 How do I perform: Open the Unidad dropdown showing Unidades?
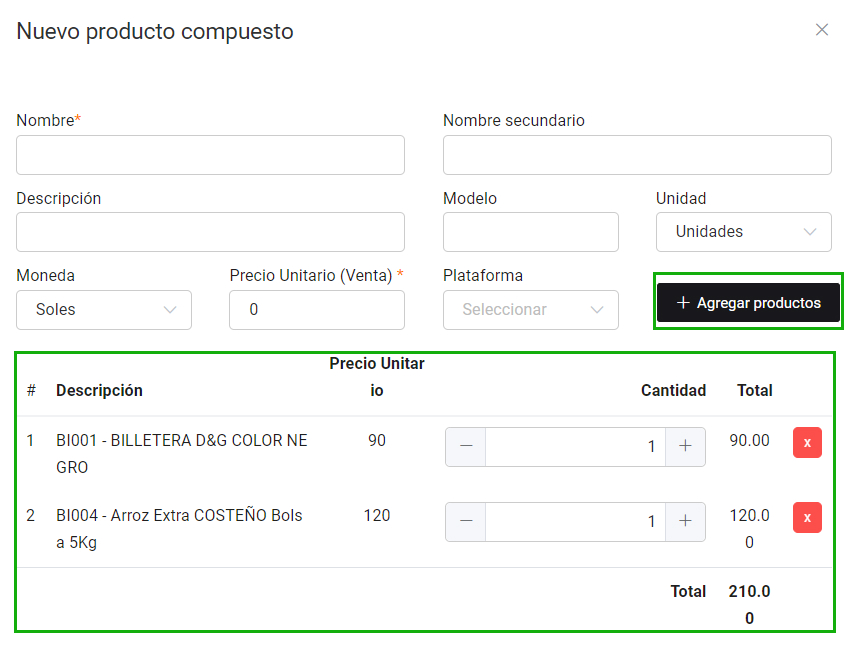(744, 232)
